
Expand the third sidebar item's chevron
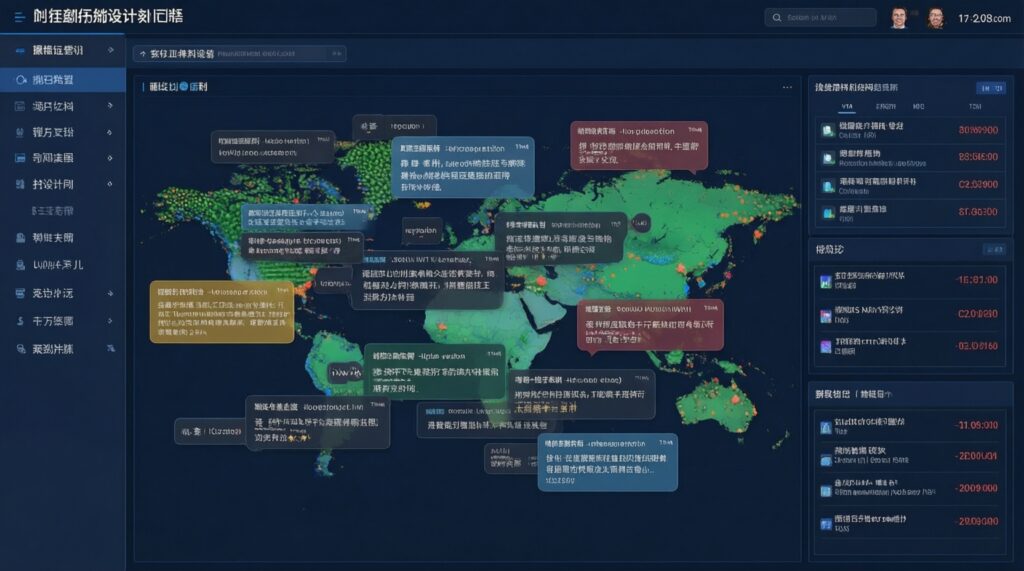pyautogui.click(x=110, y=106)
